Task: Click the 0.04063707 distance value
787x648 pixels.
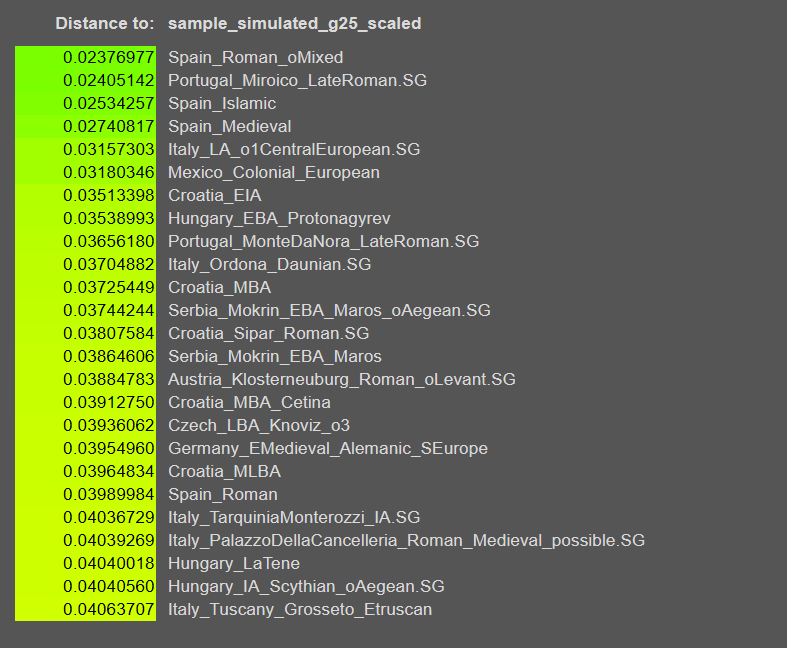Action: click(108, 609)
